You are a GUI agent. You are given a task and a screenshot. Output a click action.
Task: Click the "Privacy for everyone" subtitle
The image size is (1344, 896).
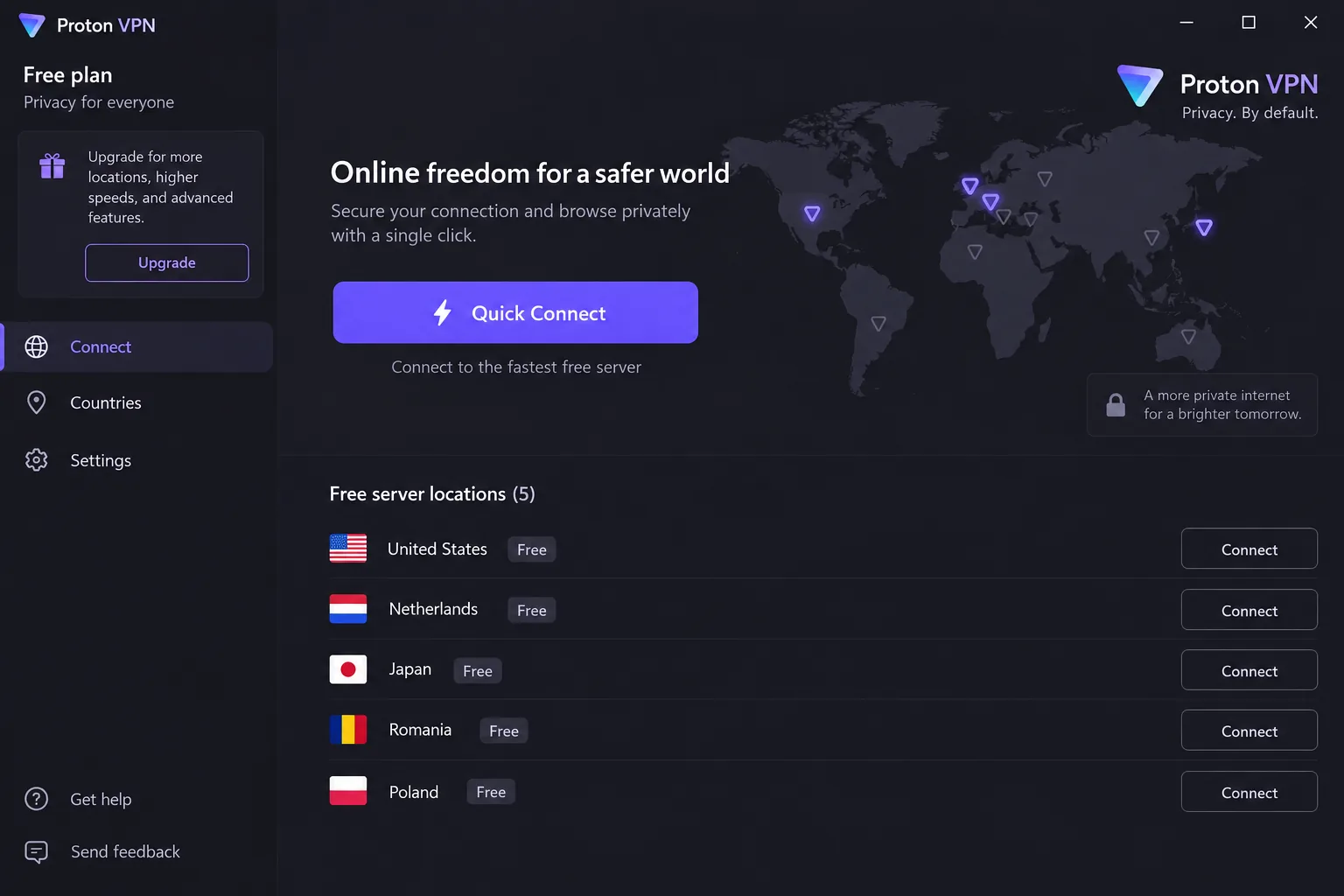(x=99, y=102)
